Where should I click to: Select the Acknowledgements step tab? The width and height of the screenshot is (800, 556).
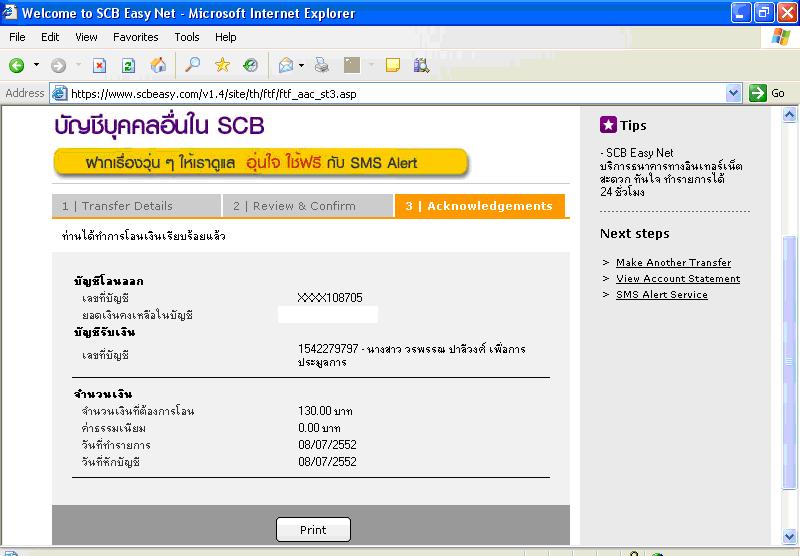[480, 206]
